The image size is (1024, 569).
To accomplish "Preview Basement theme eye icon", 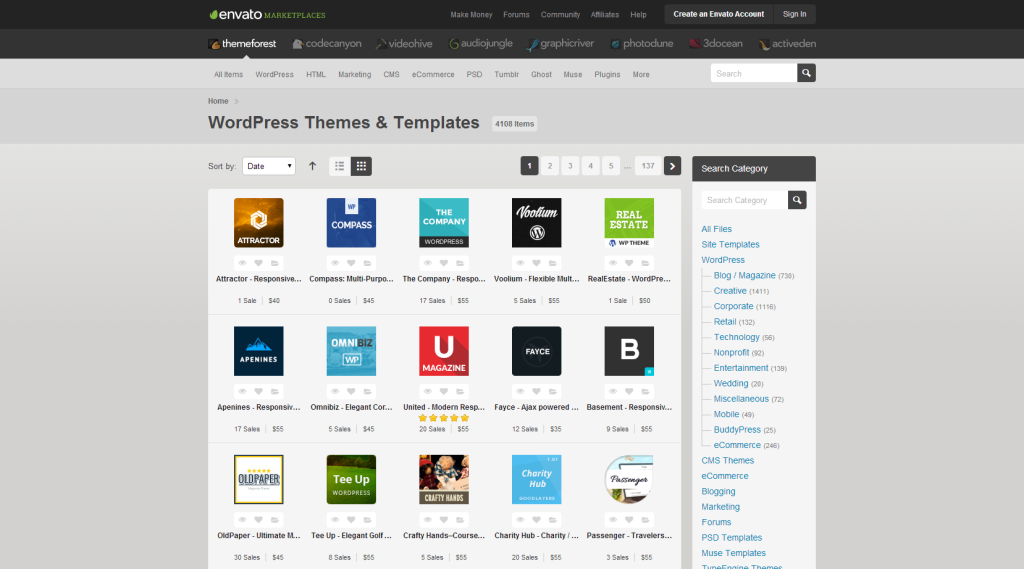I will (613, 391).
